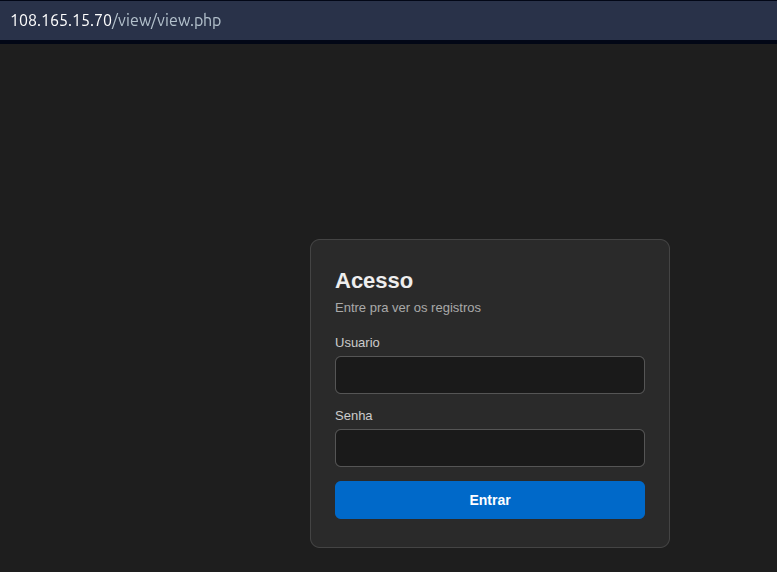Click the /view/view.php path in URL

[167, 20]
